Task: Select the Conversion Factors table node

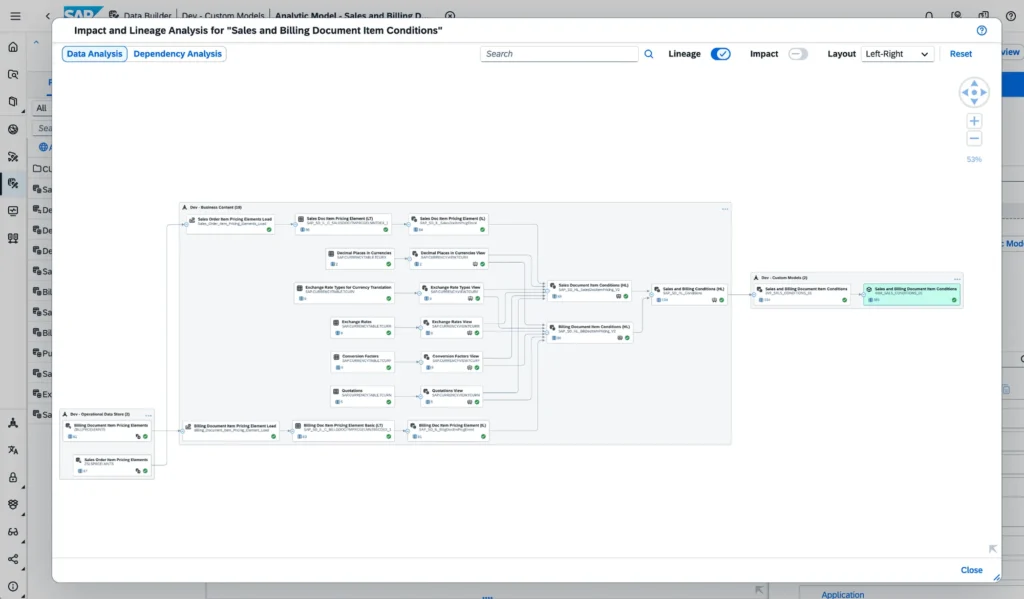Action: click(362, 362)
